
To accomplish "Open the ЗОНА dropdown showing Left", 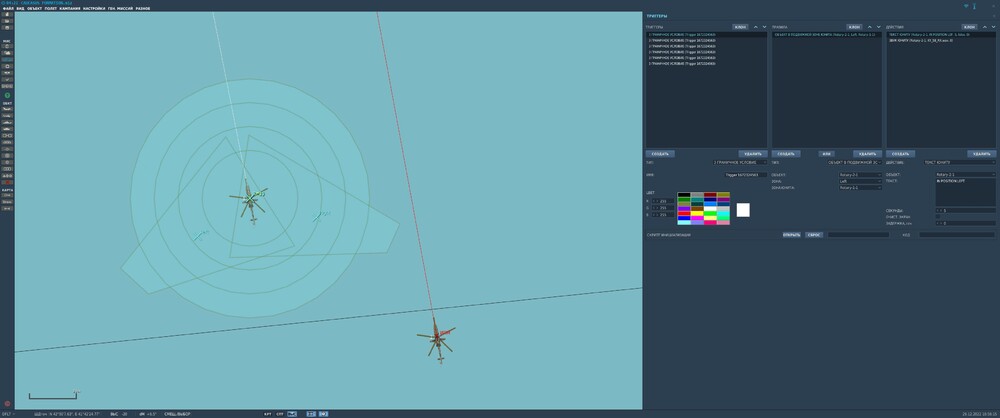I will tap(860, 181).
